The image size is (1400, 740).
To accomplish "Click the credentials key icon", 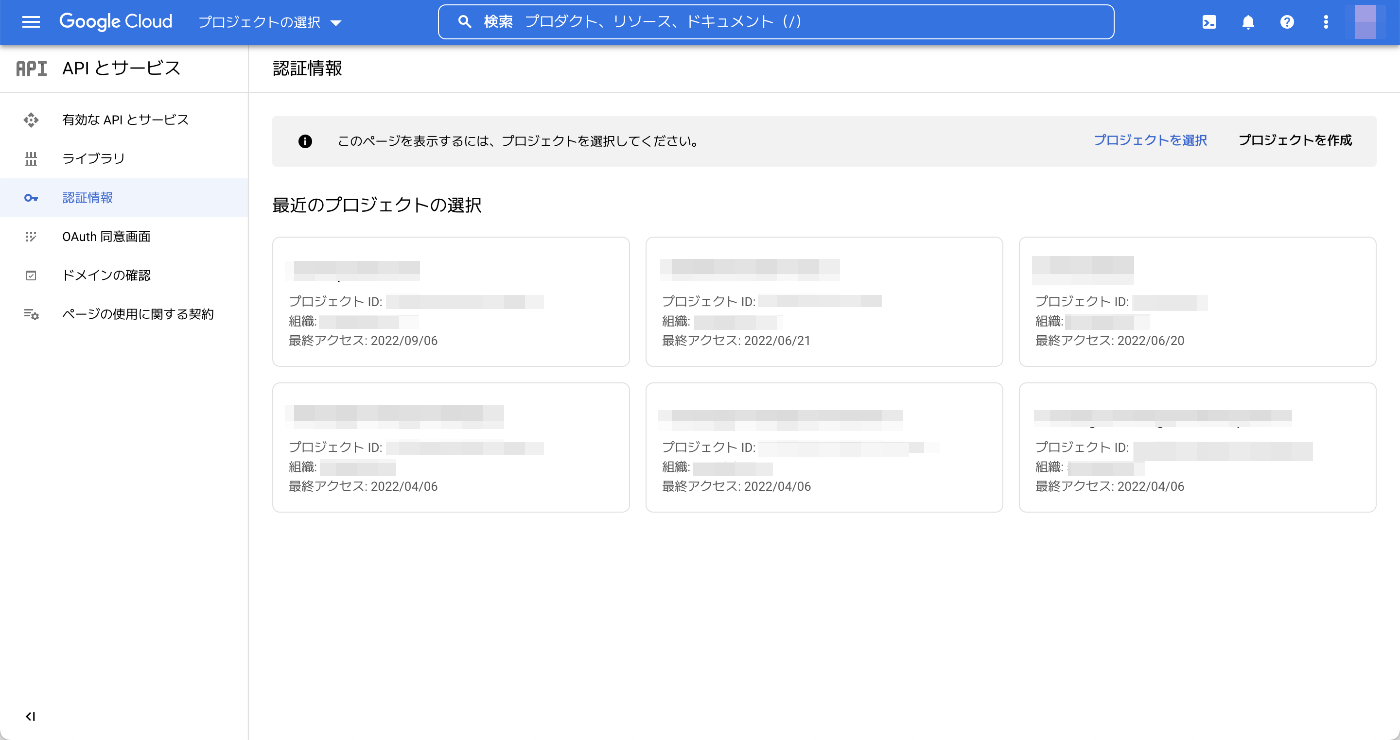I will (31, 198).
